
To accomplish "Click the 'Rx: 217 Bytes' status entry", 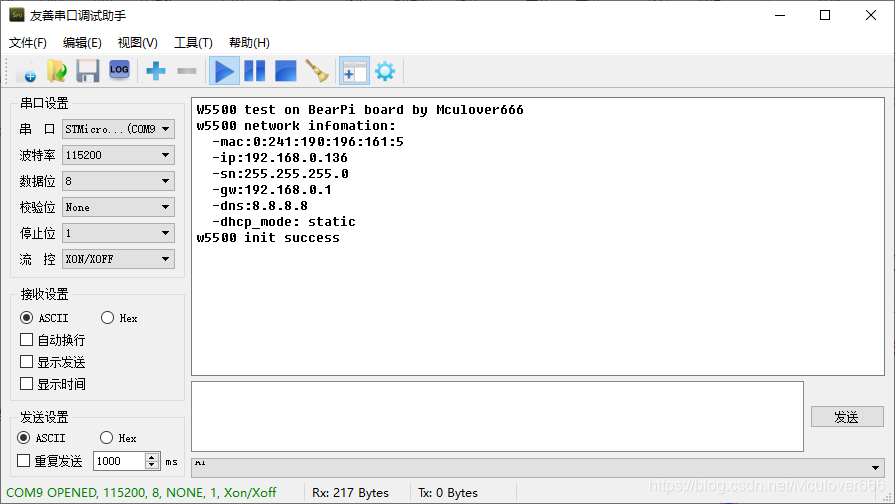I will tap(350, 493).
